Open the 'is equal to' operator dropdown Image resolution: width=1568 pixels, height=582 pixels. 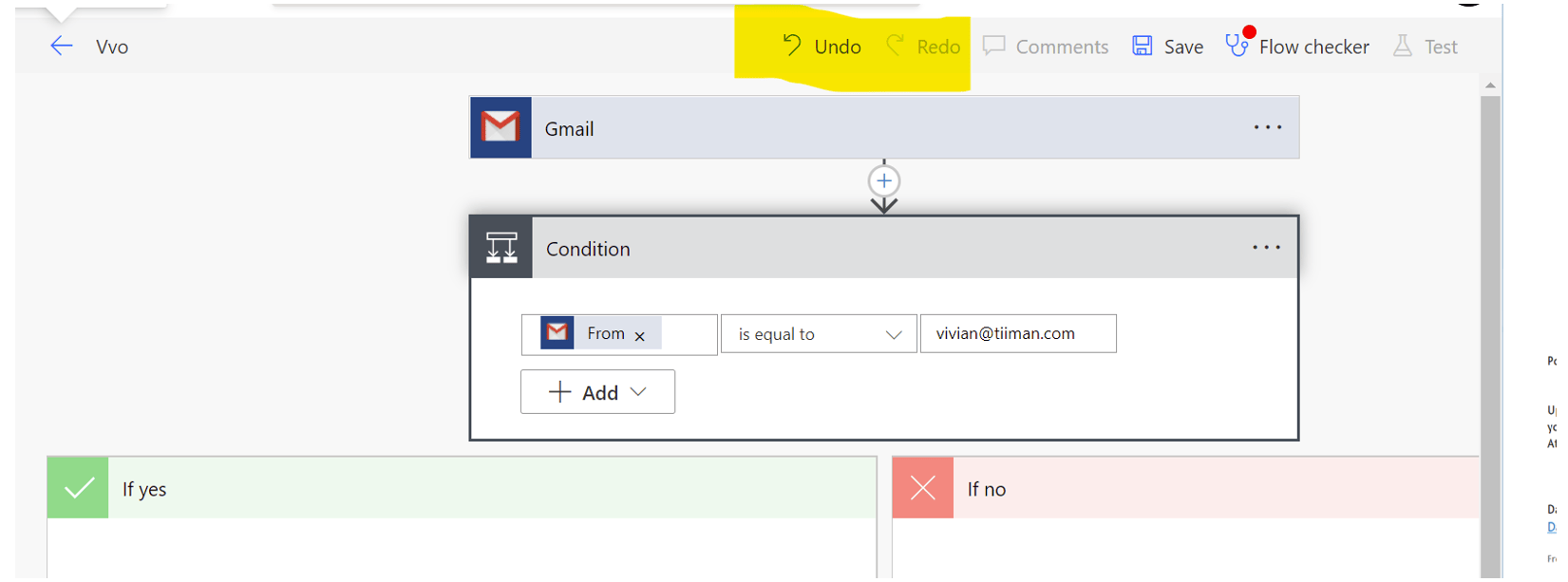(x=819, y=334)
